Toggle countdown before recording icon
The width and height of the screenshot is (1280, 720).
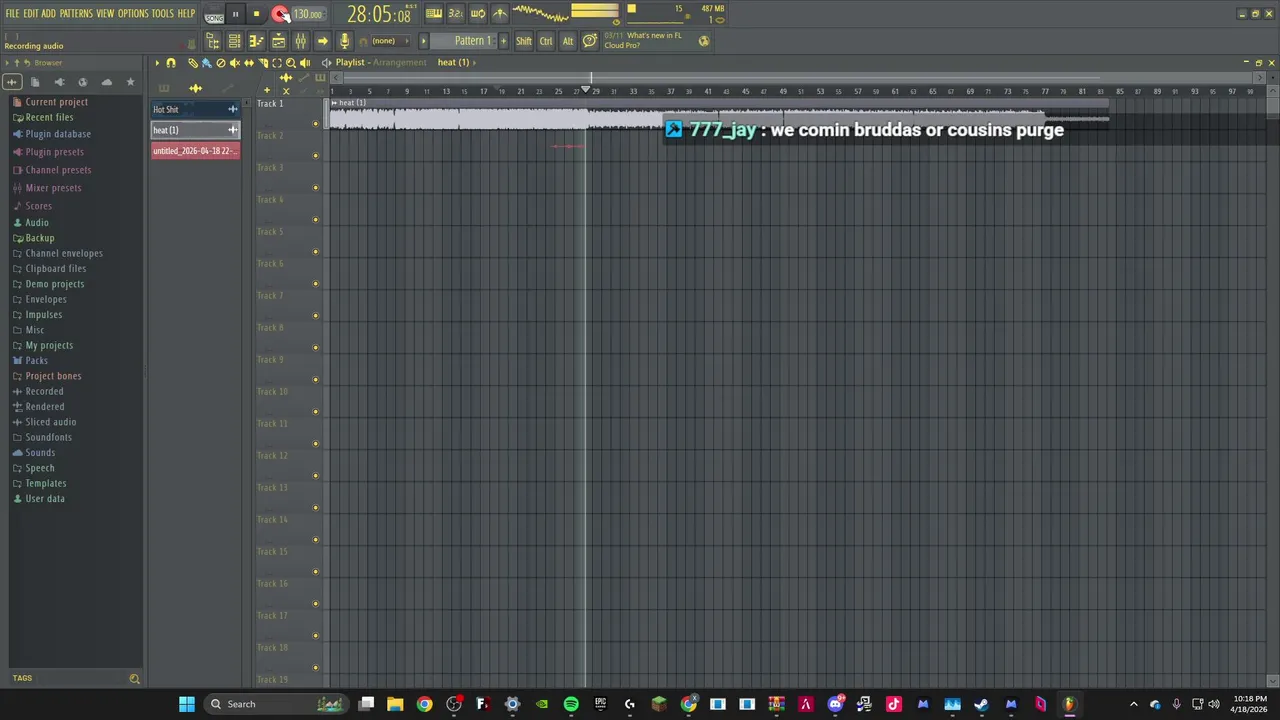tap(456, 14)
